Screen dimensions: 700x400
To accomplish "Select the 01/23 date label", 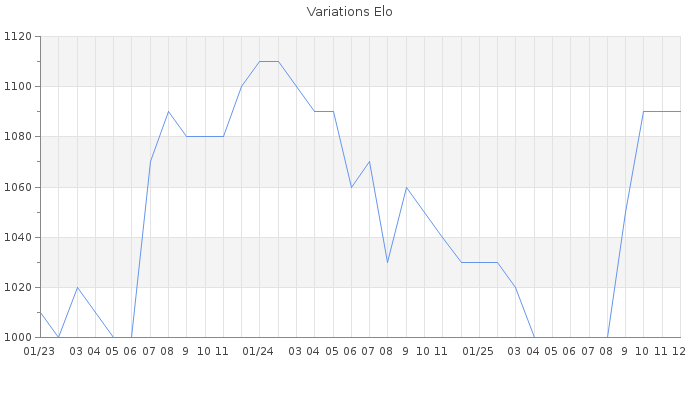I will 39,351.
